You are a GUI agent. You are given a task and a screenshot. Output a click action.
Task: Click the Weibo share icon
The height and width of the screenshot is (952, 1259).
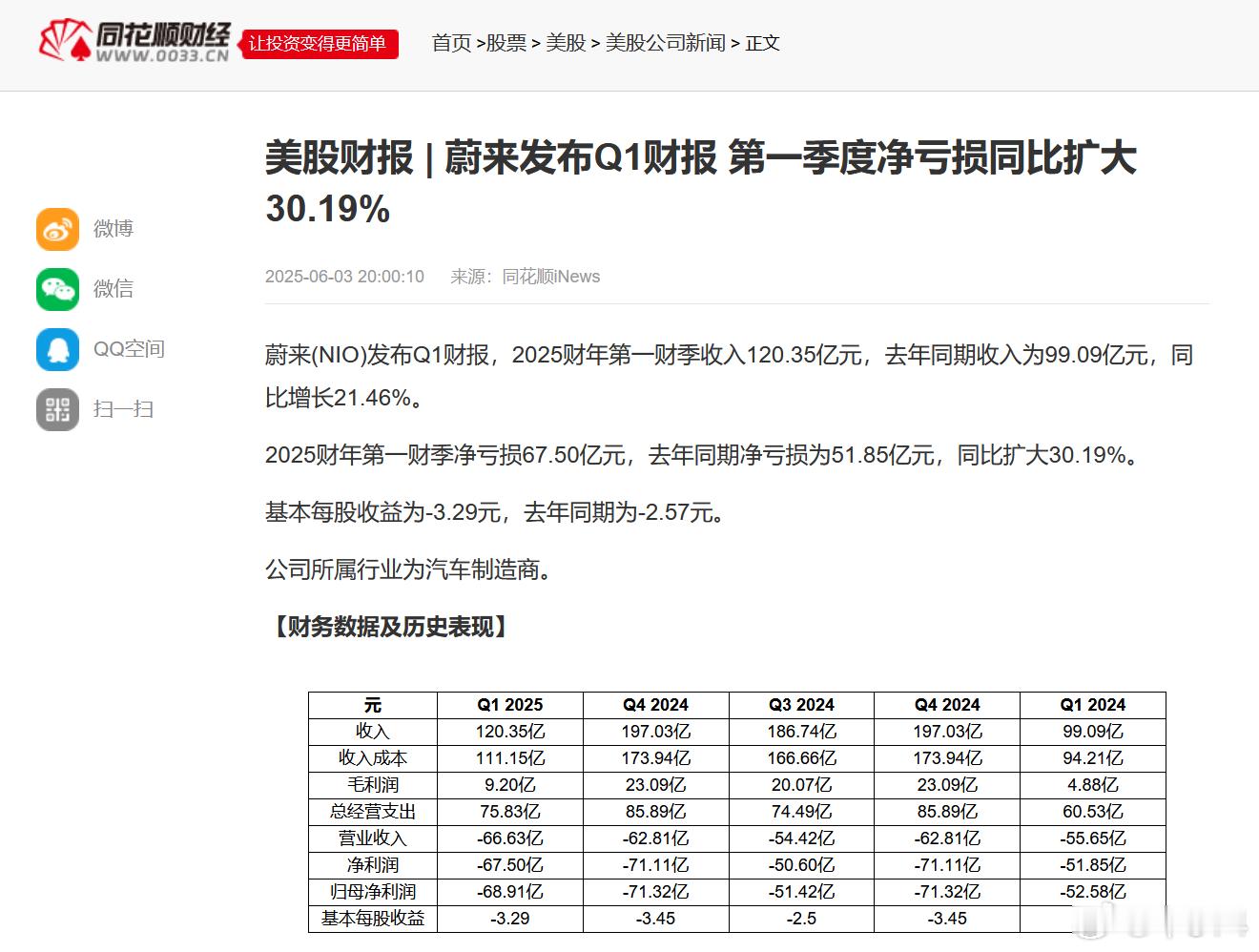[57, 229]
